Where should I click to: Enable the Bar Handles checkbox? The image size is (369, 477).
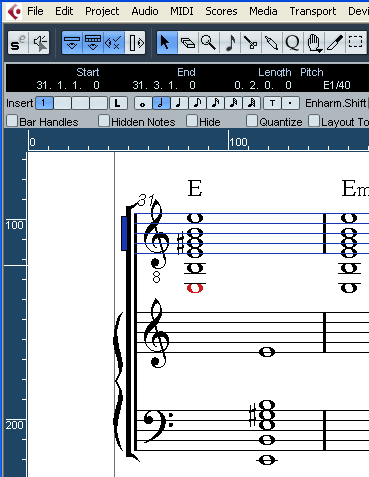coord(12,121)
